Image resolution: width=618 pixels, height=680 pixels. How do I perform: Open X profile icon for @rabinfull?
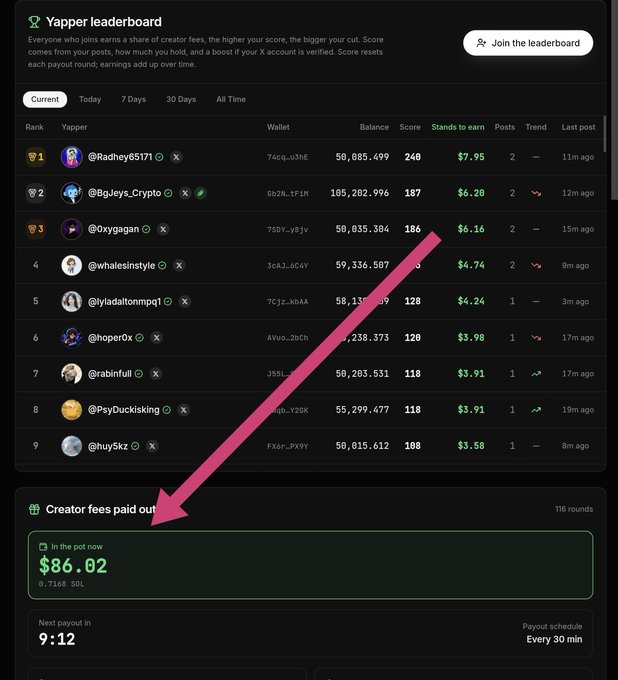pos(156,373)
